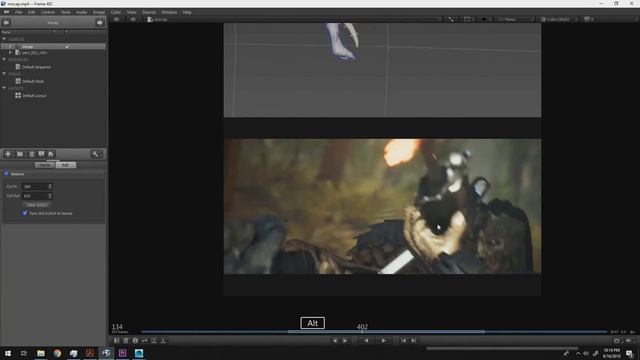Click the delete trash icon

[31, 154]
